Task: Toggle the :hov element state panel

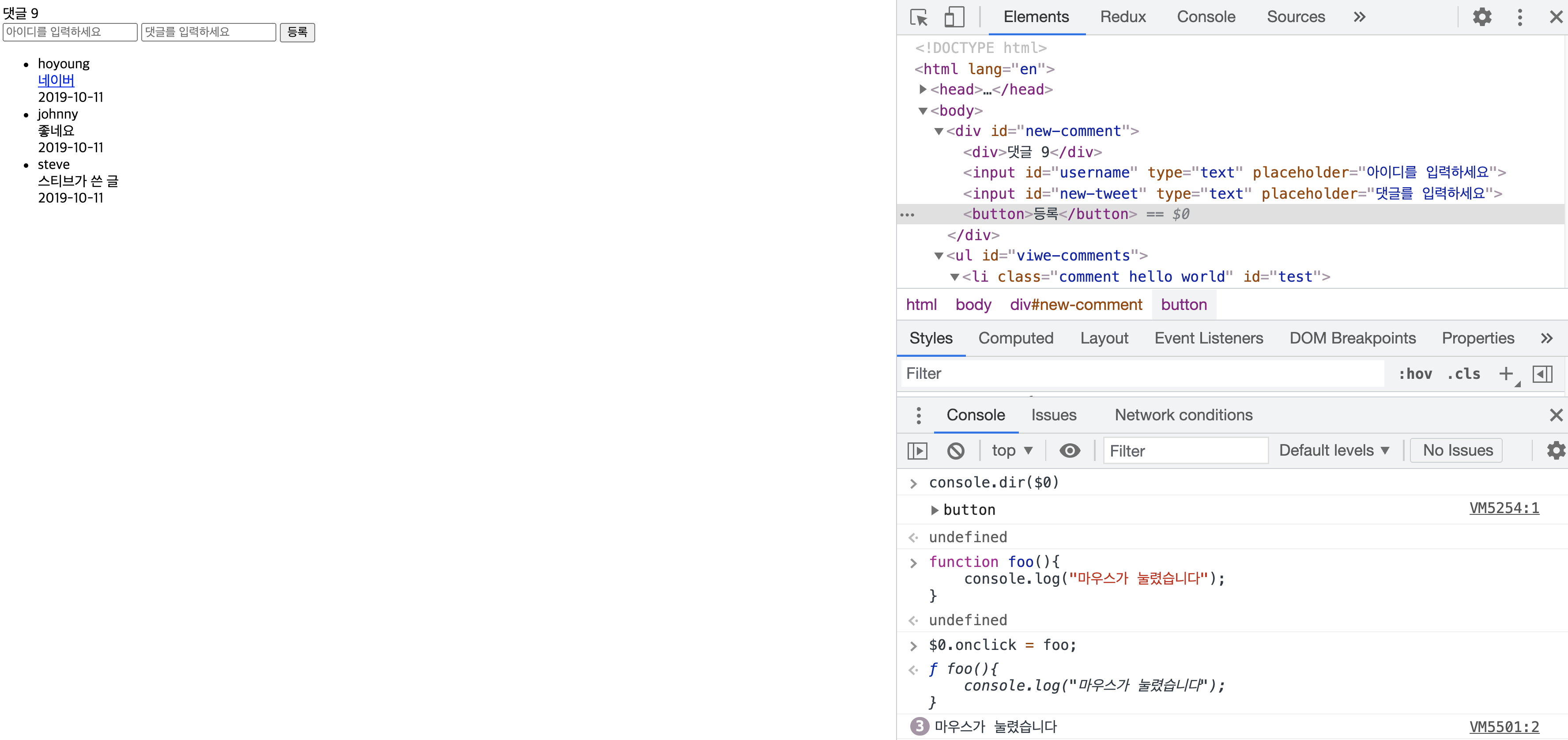Action: coord(1415,374)
